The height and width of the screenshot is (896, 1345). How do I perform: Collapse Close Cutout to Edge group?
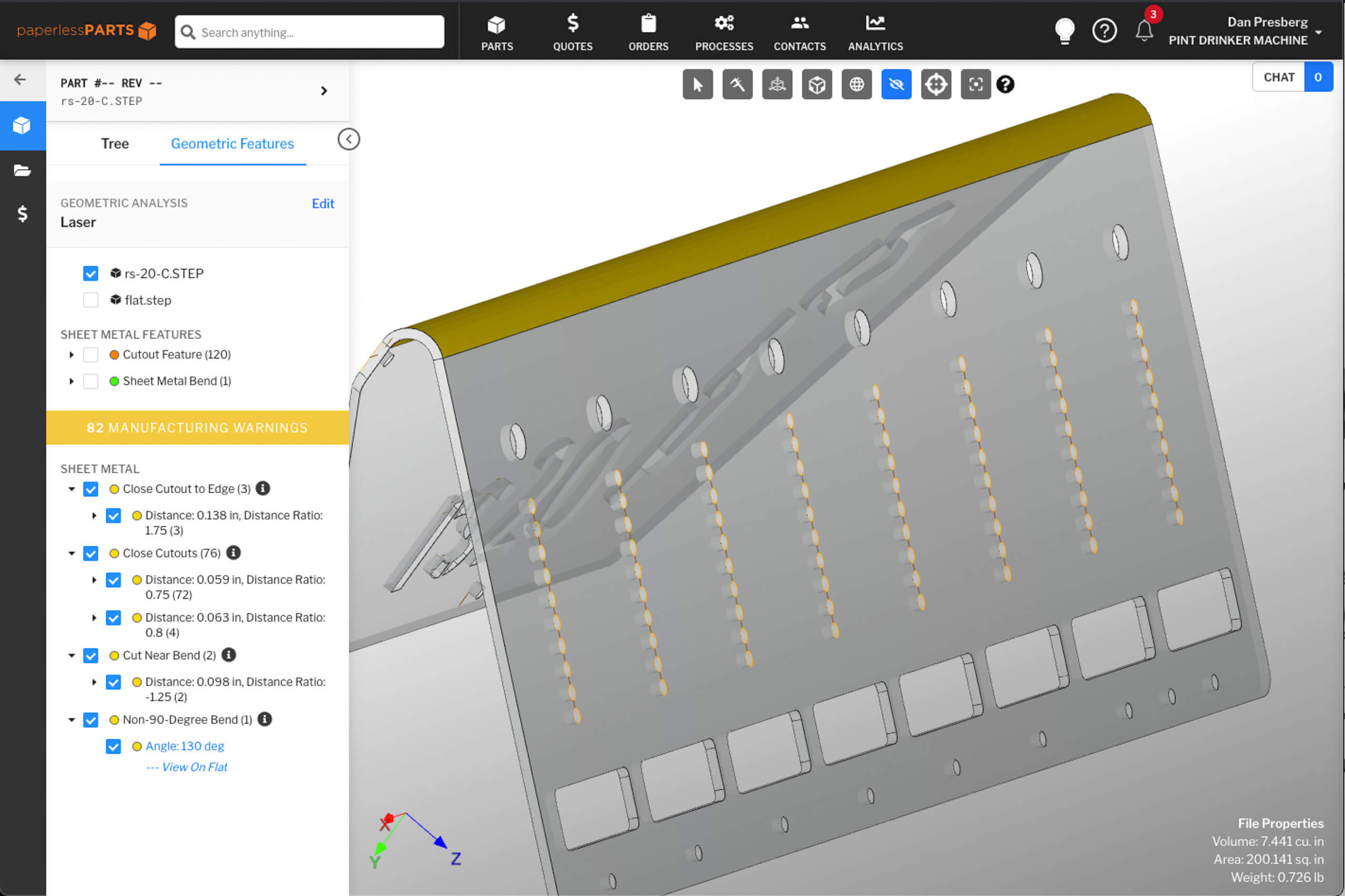(72, 489)
